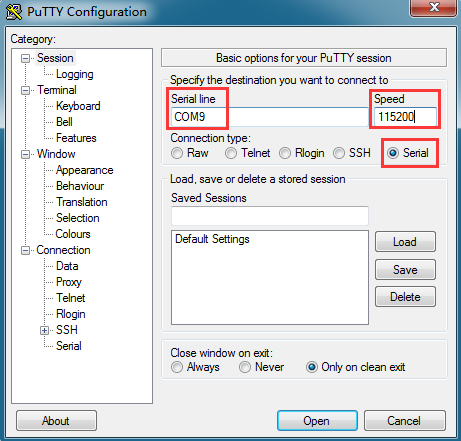Viewport: 461px width, 441px height.
Task: Open the Logging category
Action: (75, 74)
